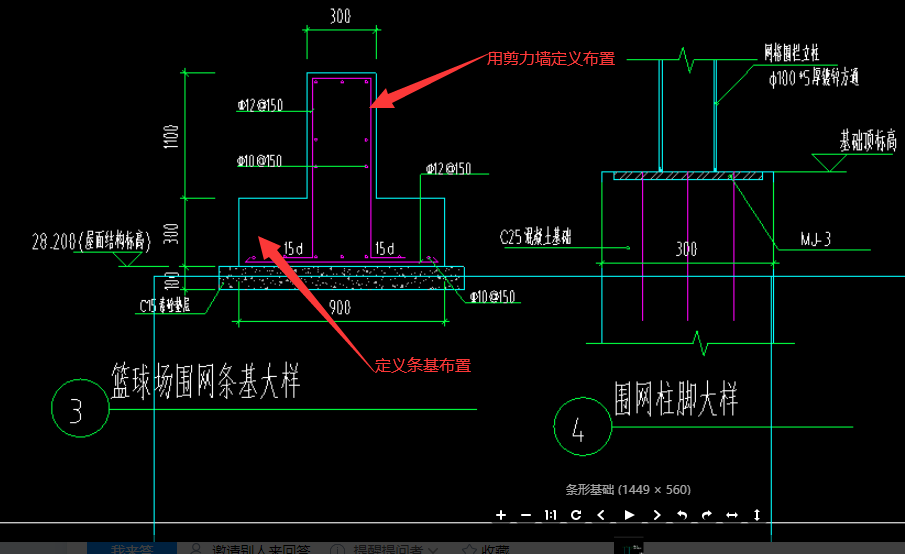This screenshot has width=905, height=554.
Task: Click the red note 用剪力墙定义布置
Action: tap(551, 59)
